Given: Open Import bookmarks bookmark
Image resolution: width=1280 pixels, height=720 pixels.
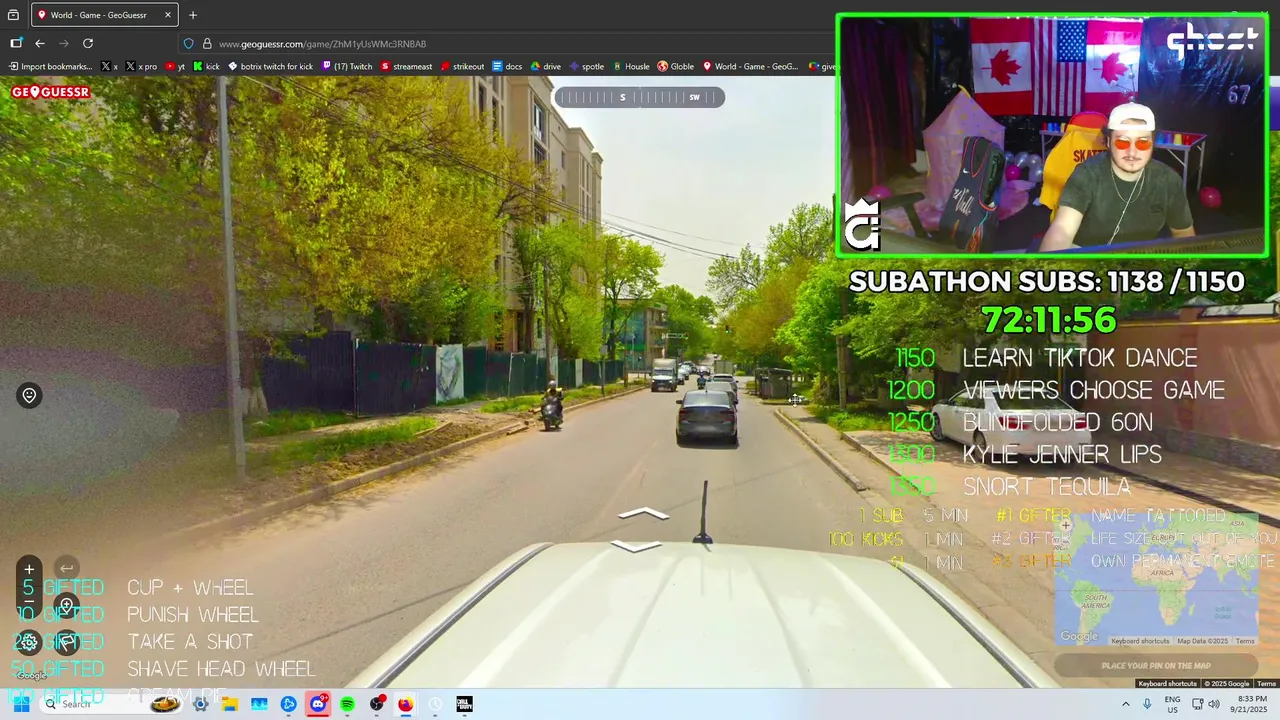Looking at the screenshot, I should click(50, 67).
